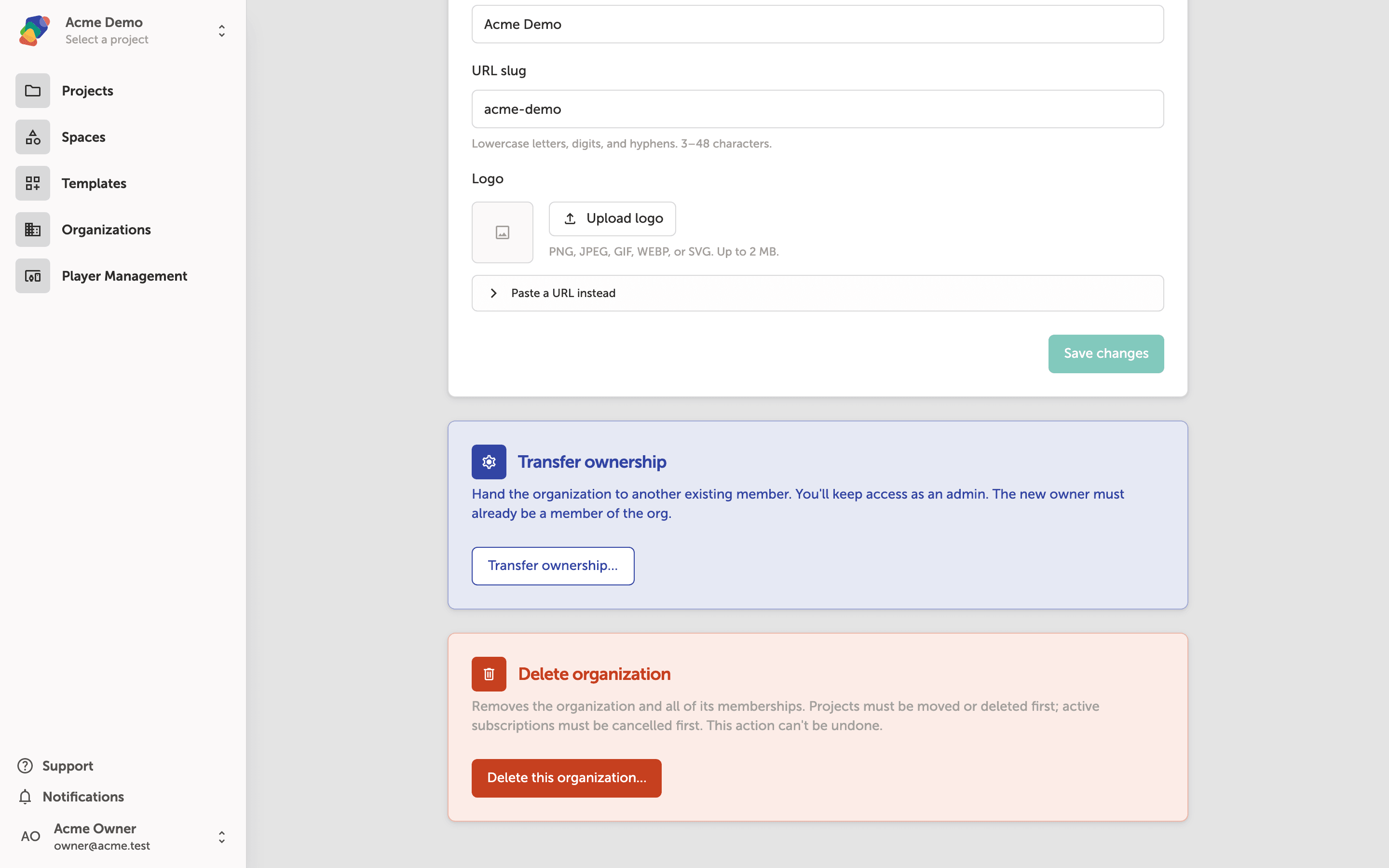Screen dimensions: 1389x868
Task: Open the Notifications link
Action: [x=83, y=797]
